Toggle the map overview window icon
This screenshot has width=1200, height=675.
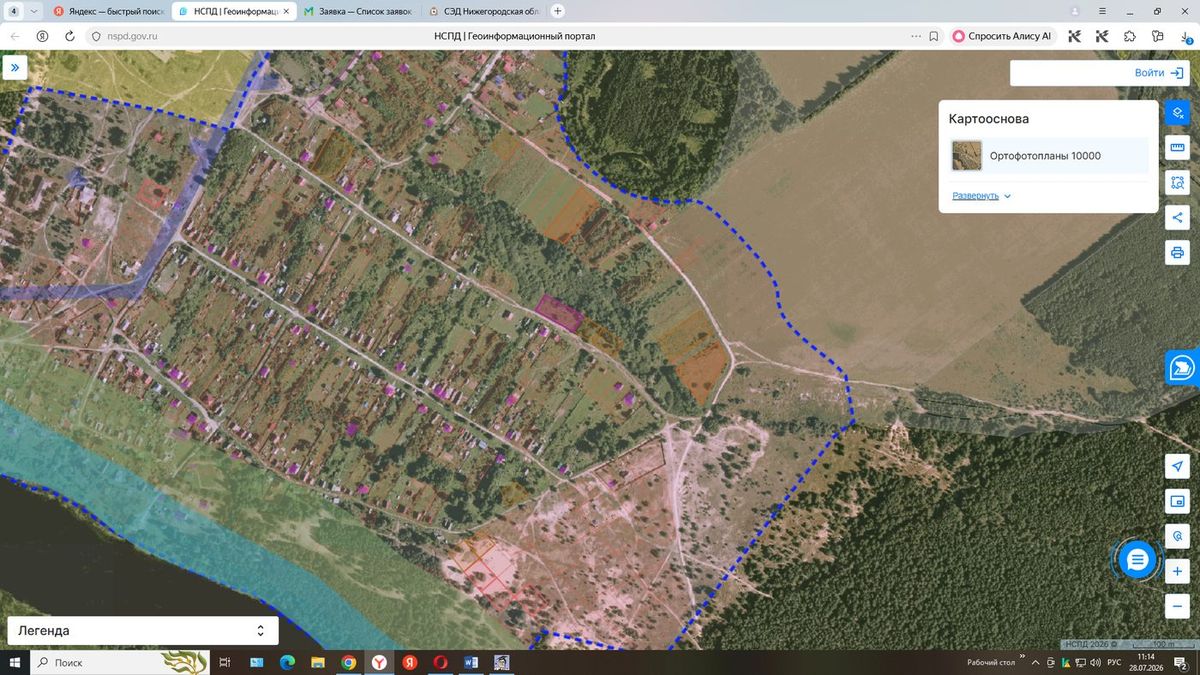pos(1177,501)
